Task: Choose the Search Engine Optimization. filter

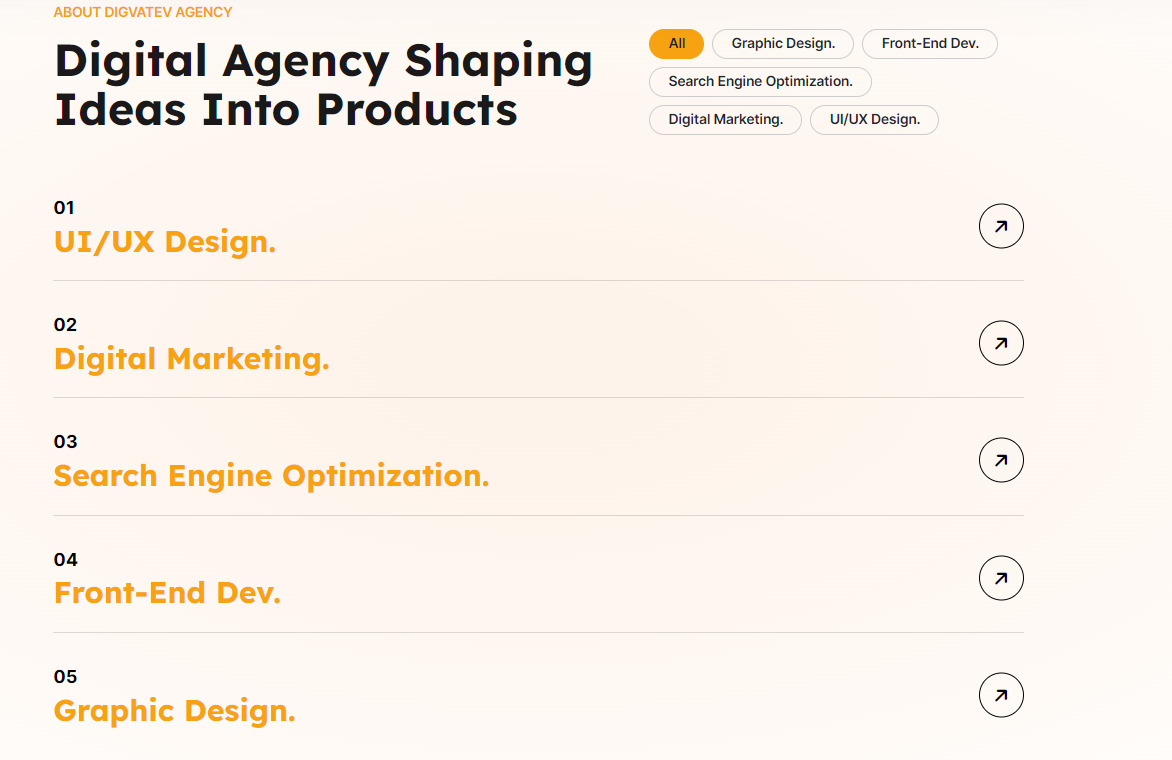Action: coord(760,81)
